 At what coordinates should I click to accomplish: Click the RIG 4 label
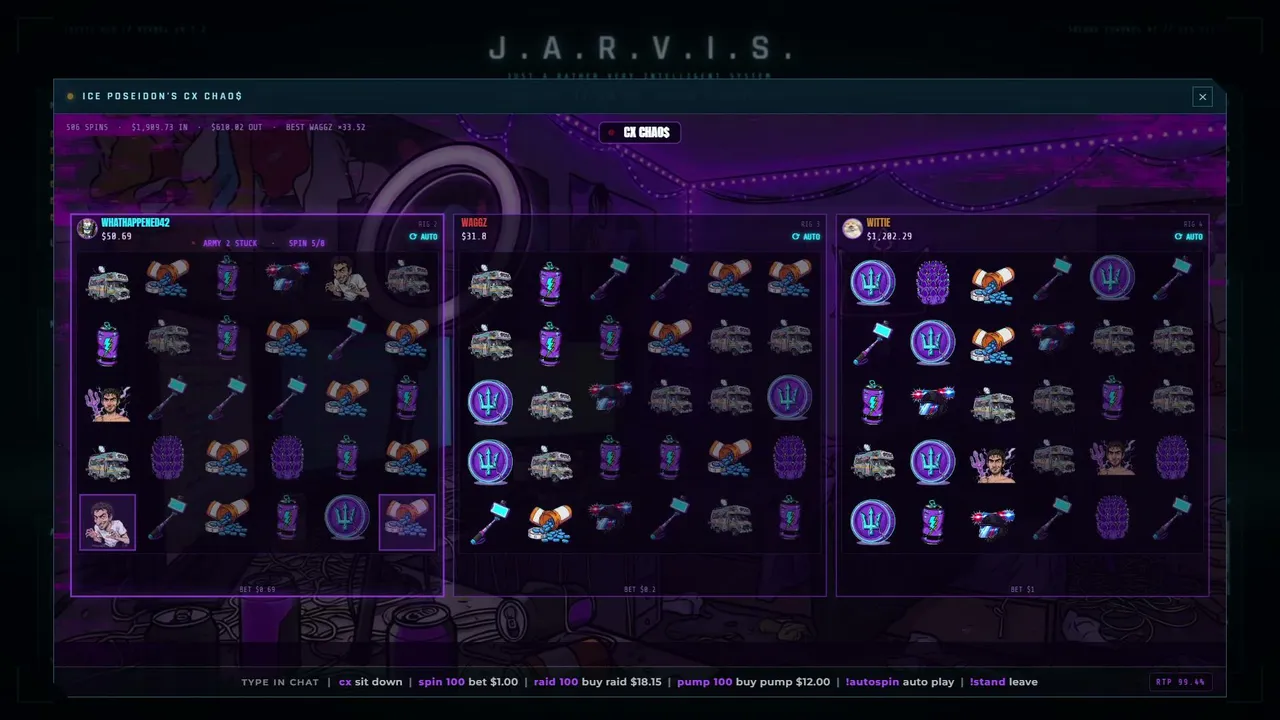[x=1193, y=224]
